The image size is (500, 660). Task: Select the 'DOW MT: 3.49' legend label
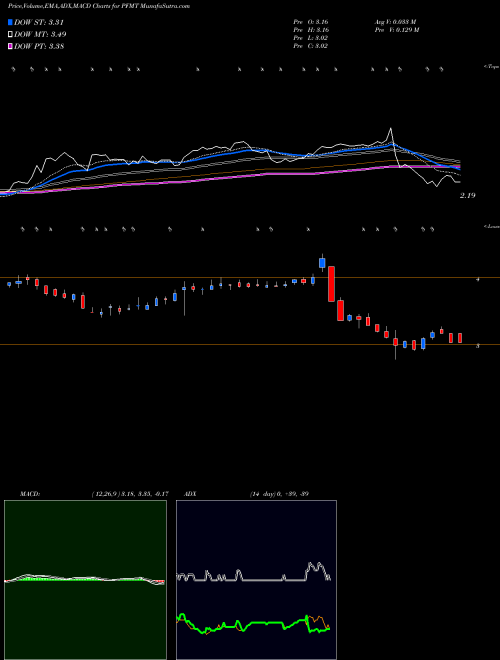40,35
